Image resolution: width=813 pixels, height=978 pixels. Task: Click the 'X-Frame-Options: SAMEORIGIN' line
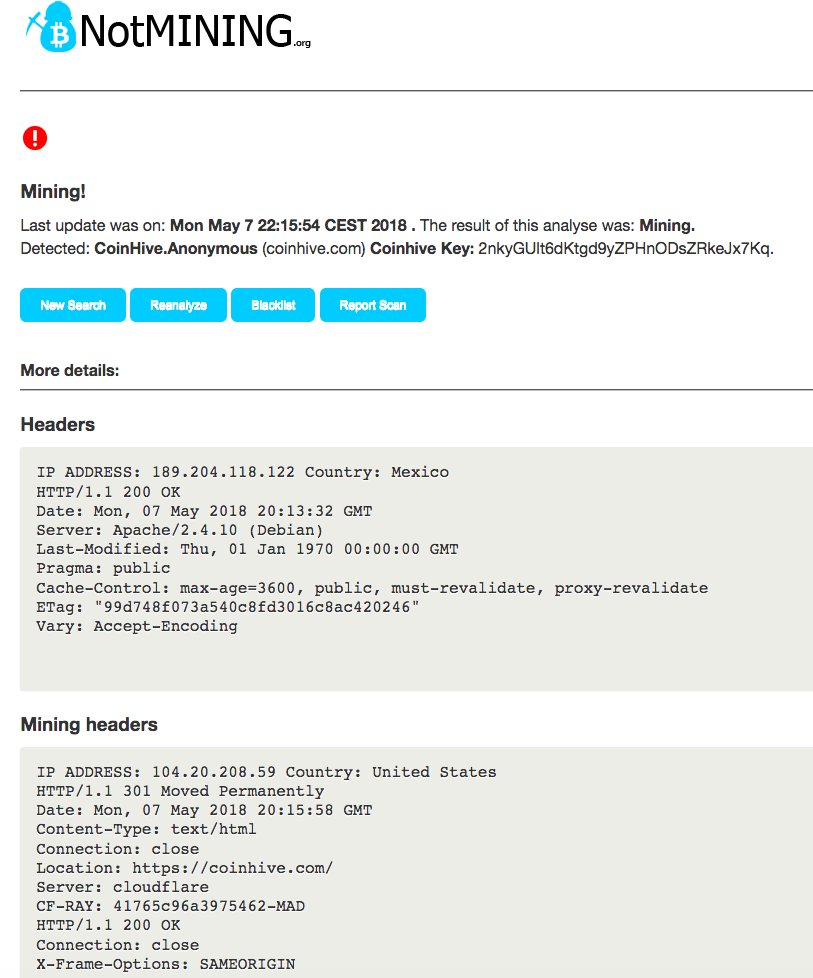click(165, 964)
